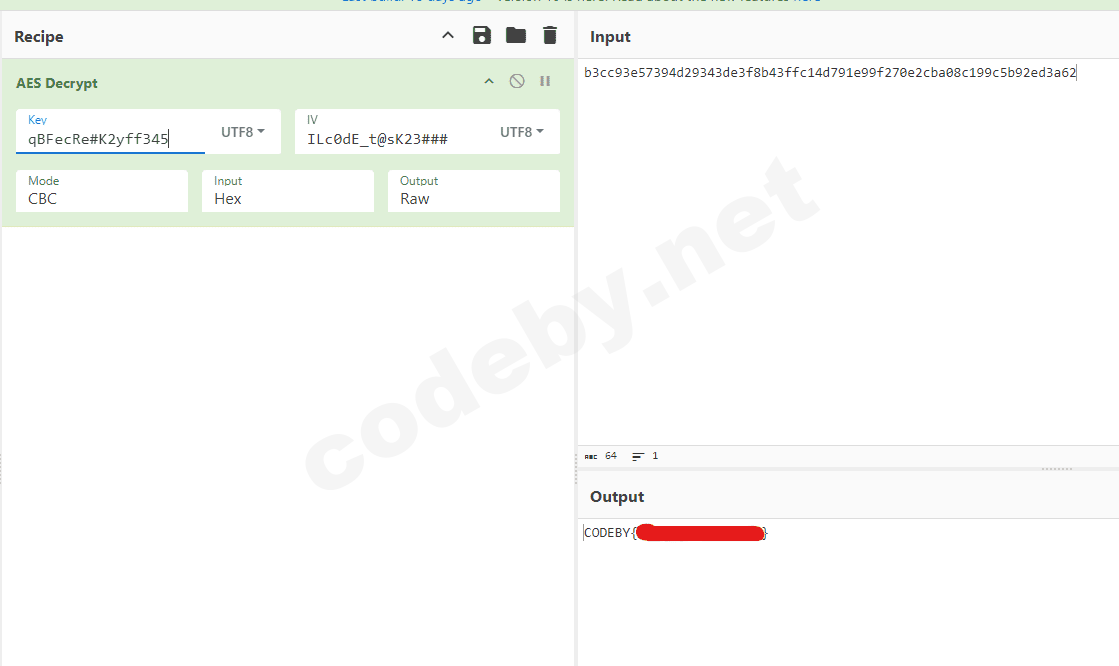Save the recipe with floppy icon
This screenshot has height=666, width=1119.
coord(482,35)
